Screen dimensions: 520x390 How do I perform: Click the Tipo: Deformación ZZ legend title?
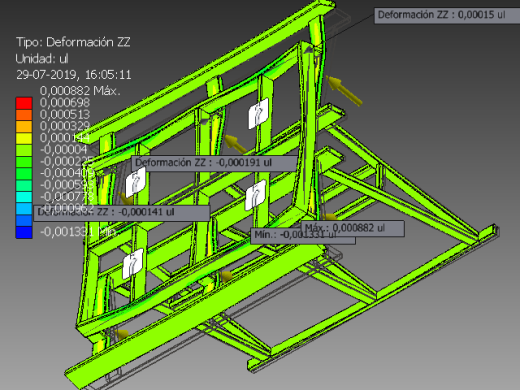pyautogui.click(x=73, y=42)
